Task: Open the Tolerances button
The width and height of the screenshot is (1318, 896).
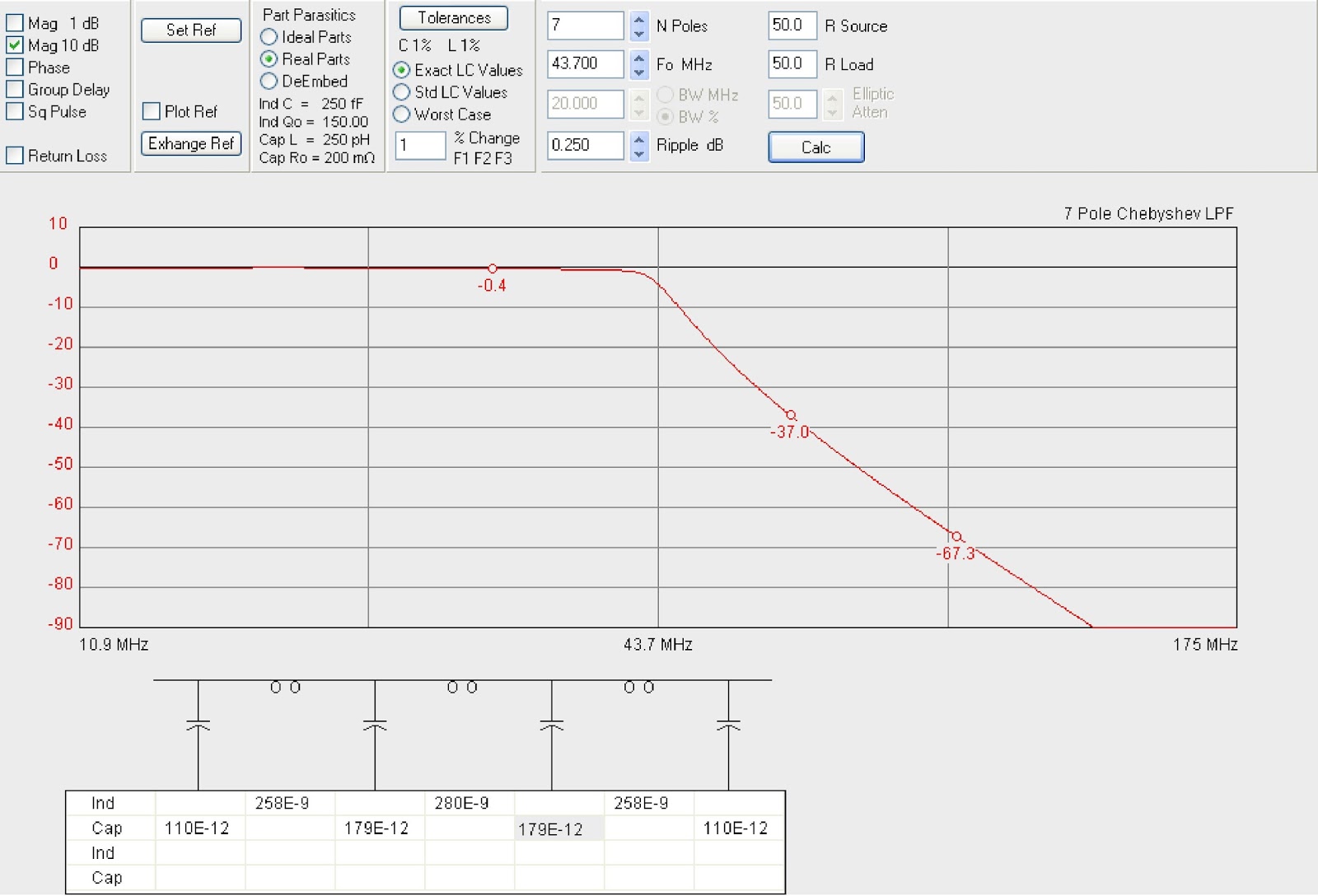Action: 454,18
